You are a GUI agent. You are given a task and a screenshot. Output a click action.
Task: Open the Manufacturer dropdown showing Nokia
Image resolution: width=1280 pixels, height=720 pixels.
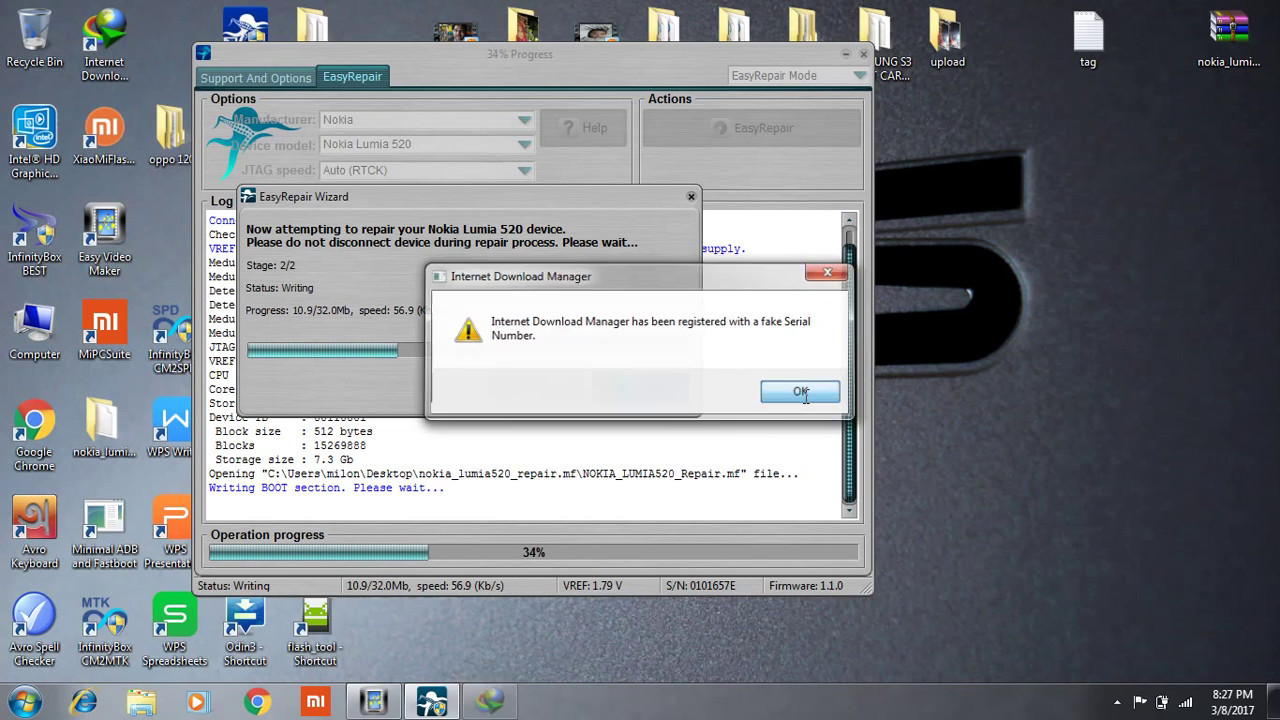(x=427, y=120)
